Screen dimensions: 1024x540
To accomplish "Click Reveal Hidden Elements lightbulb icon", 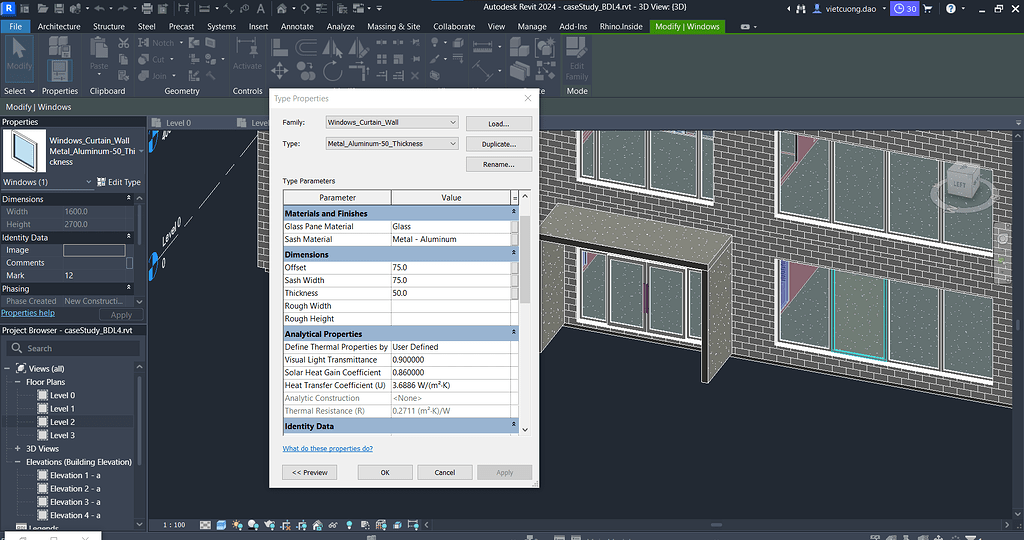I will click(x=349, y=525).
